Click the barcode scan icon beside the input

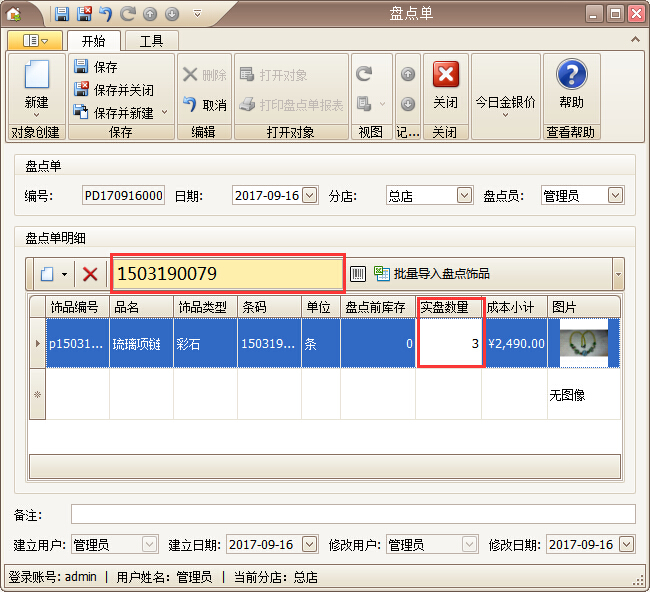[358, 273]
